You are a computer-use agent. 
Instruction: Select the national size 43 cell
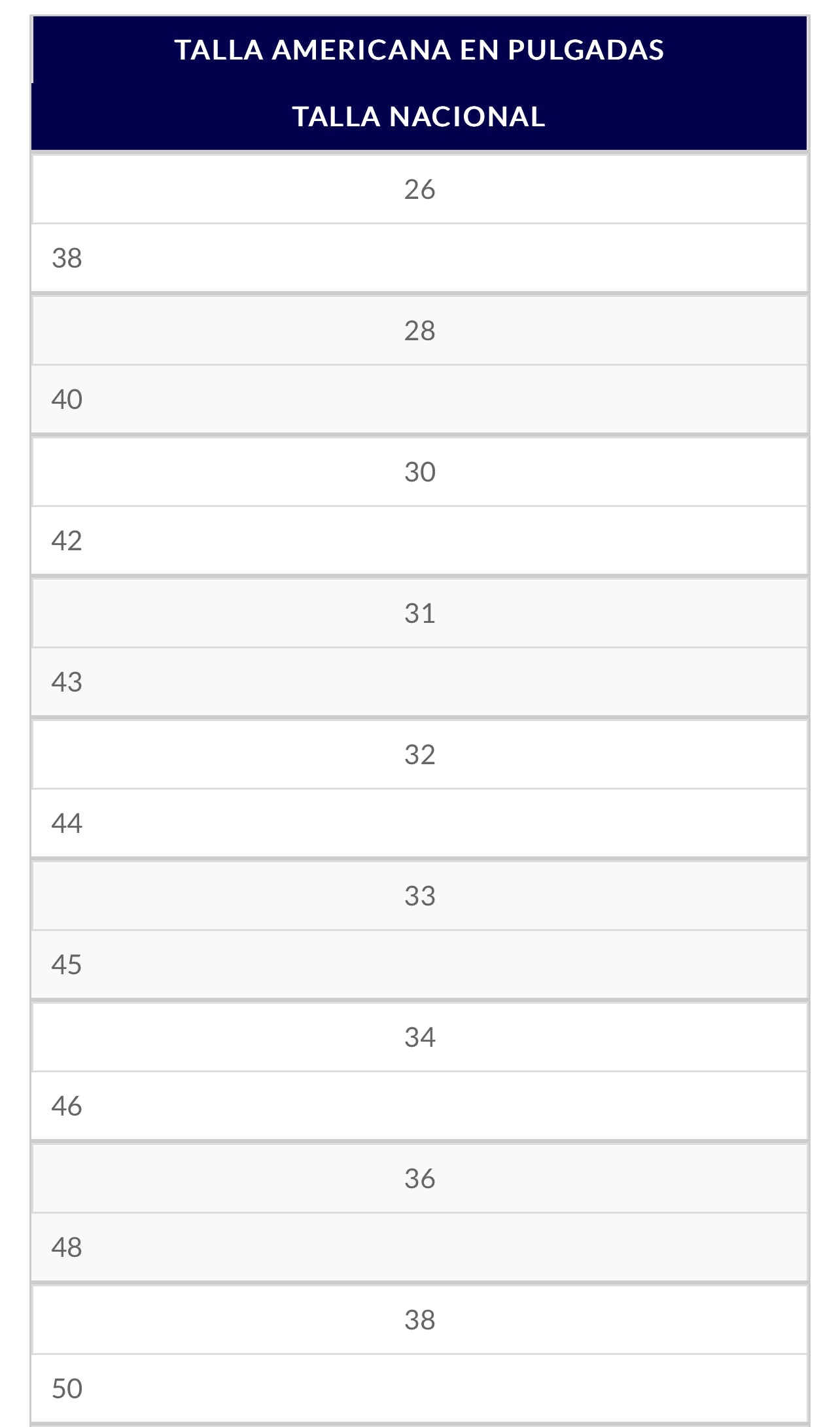(67, 682)
